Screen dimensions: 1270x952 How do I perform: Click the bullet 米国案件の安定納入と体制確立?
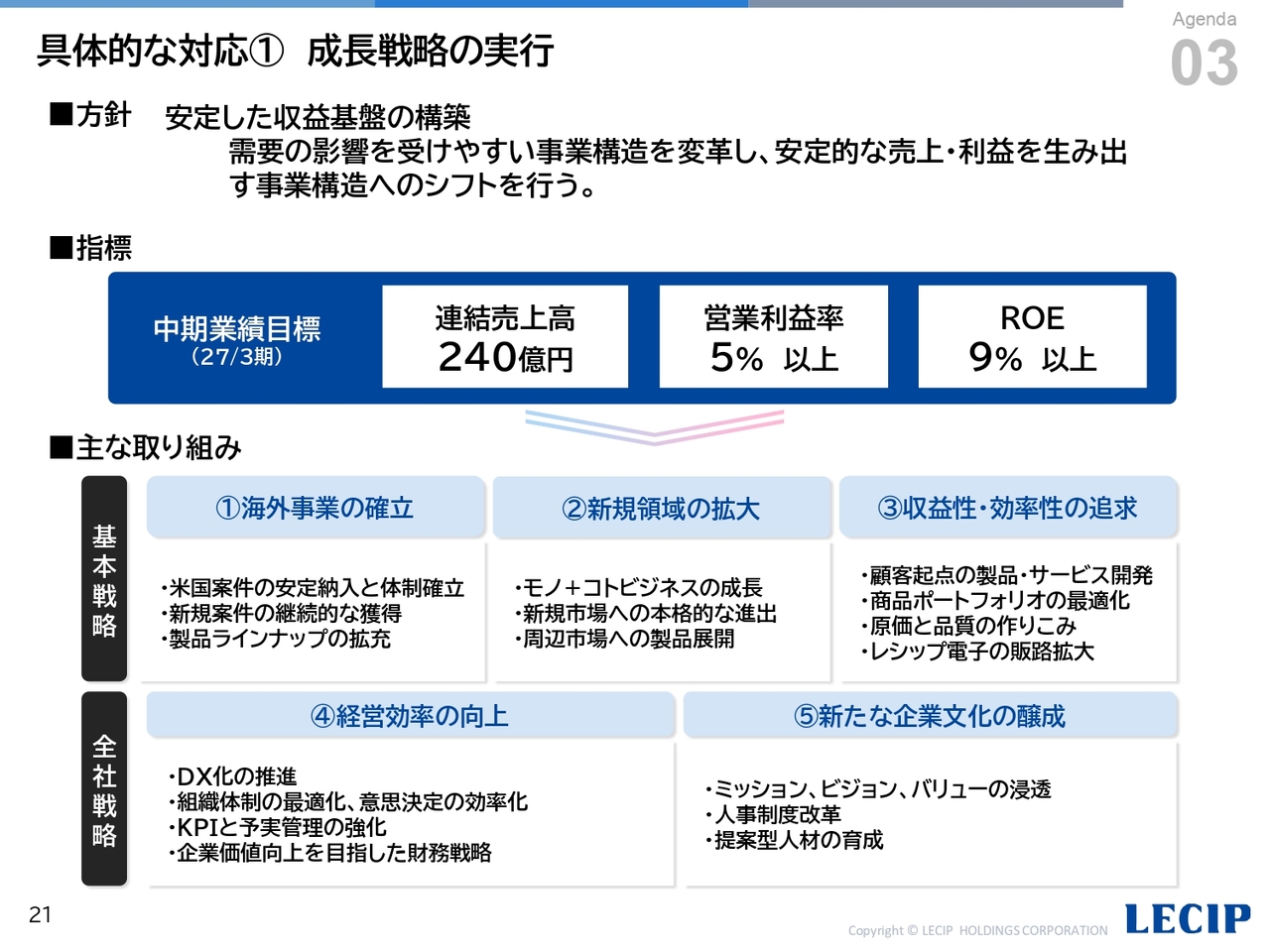(x=313, y=588)
